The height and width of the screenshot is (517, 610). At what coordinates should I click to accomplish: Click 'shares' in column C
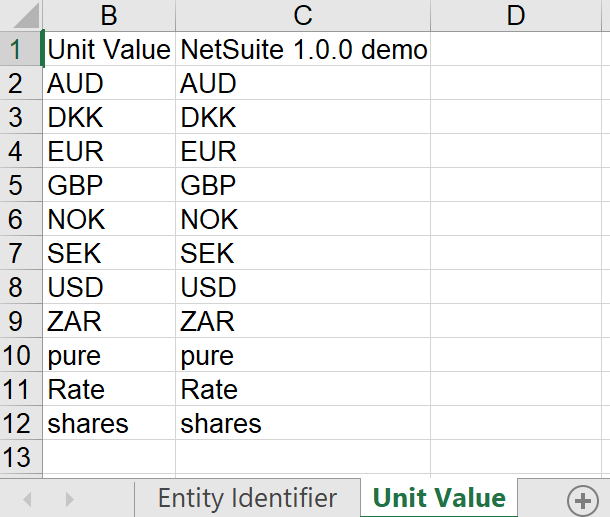(x=303, y=423)
